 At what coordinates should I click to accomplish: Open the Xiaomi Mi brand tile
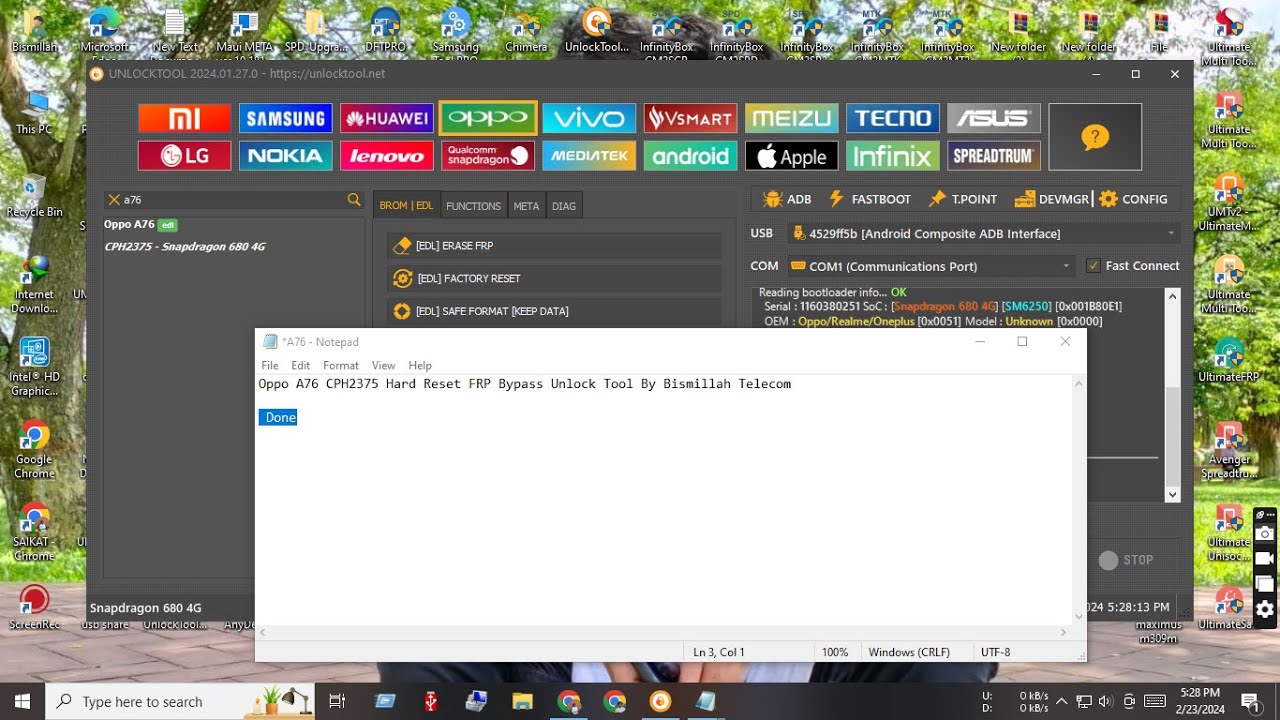click(184, 119)
